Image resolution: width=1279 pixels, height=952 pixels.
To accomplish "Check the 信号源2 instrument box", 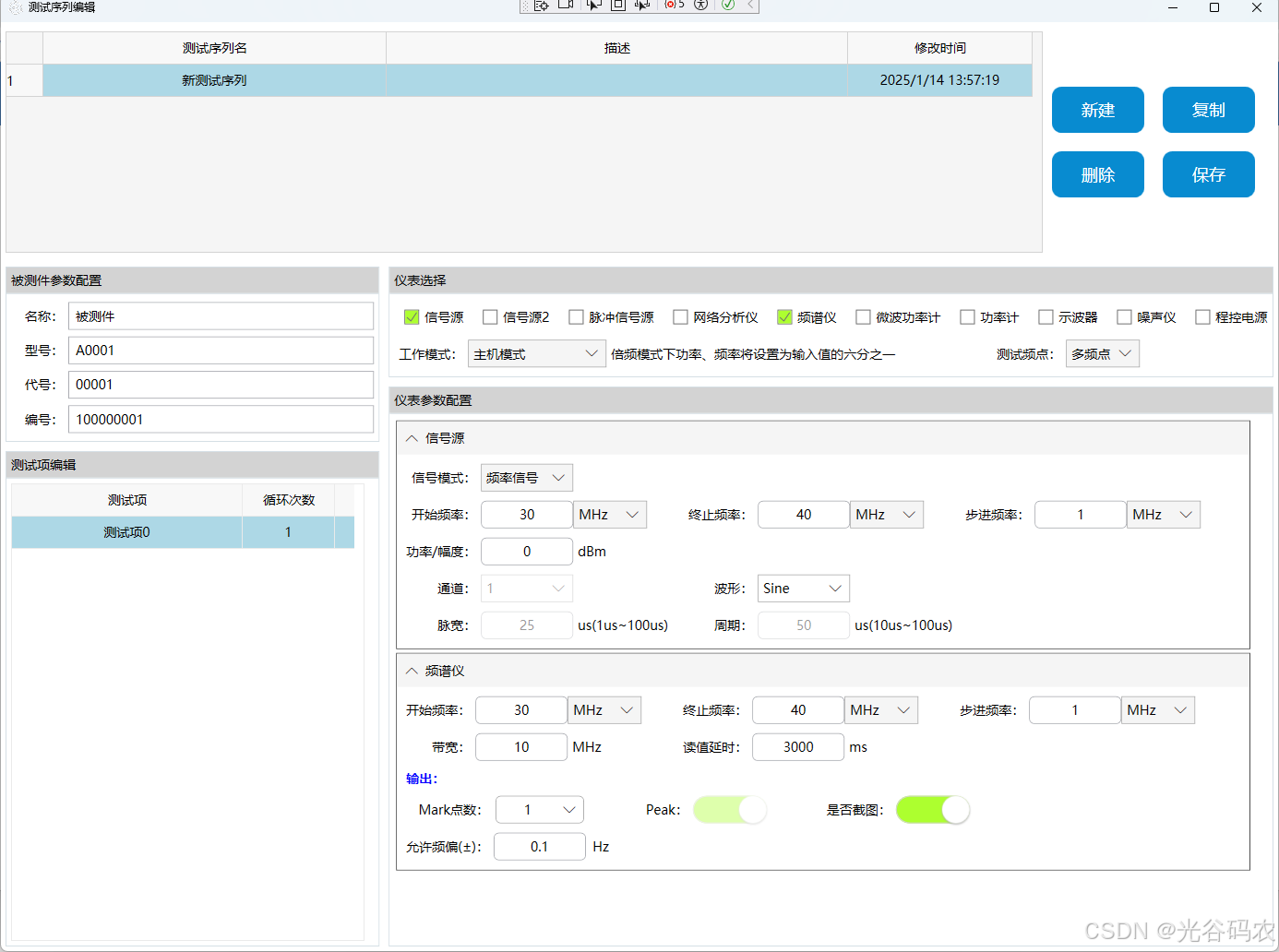I will point(490,317).
